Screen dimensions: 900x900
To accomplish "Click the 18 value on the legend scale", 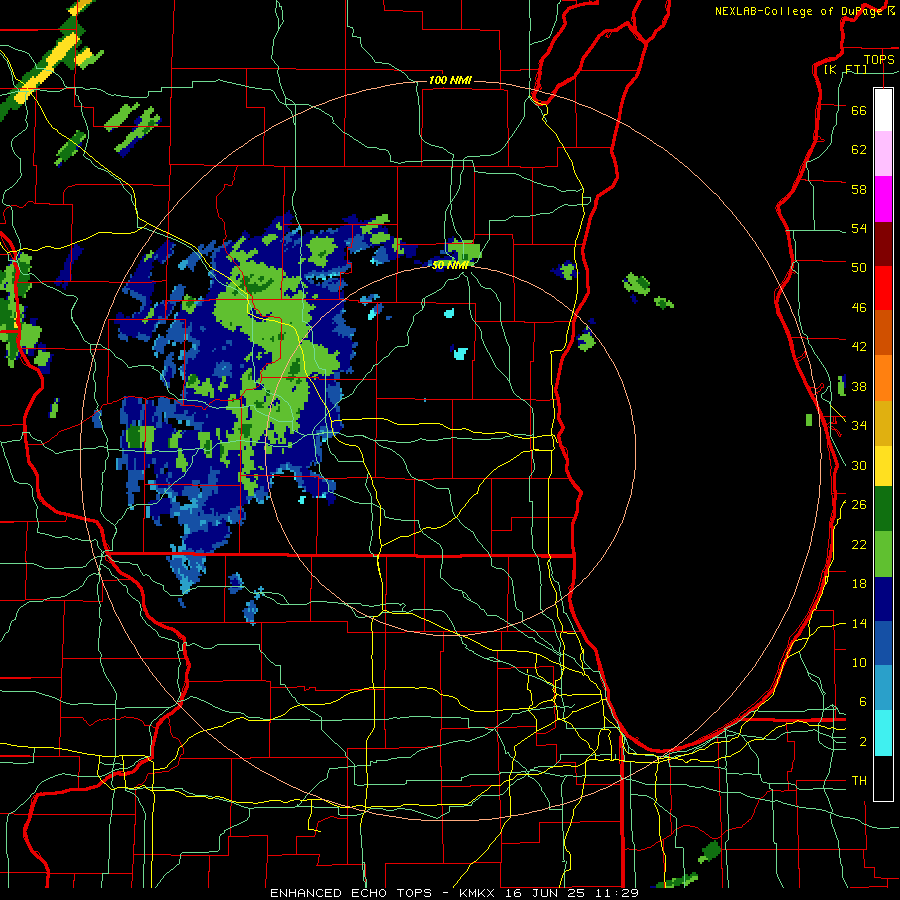I will [x=859, y=584].
